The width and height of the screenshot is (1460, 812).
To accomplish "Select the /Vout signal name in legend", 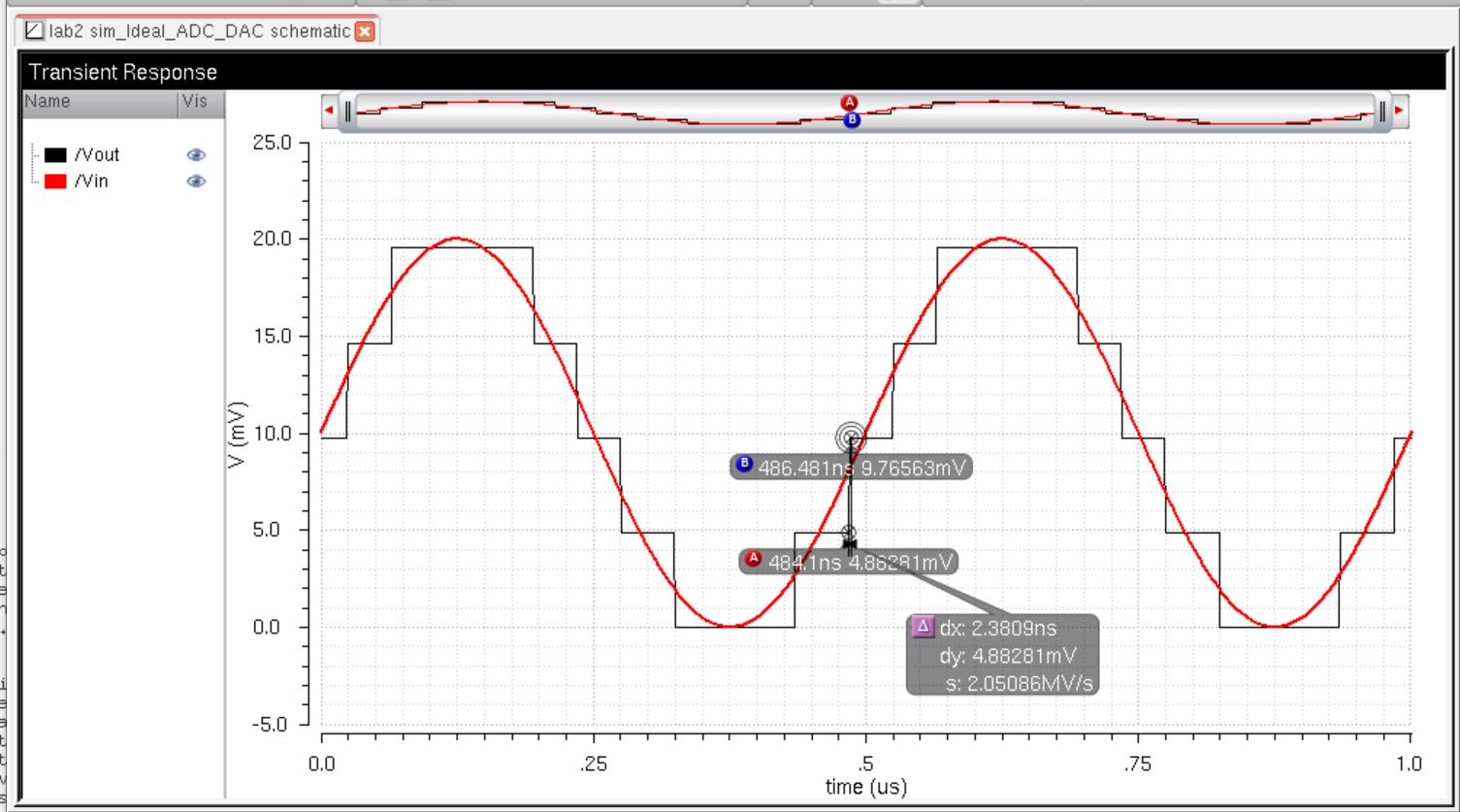I will tap(97, 155).
